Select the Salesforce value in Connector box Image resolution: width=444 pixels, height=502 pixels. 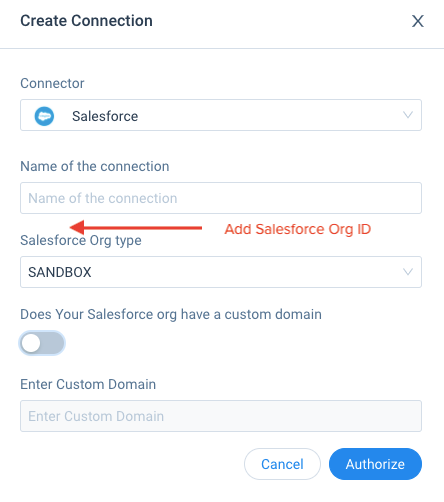point(105,116)
